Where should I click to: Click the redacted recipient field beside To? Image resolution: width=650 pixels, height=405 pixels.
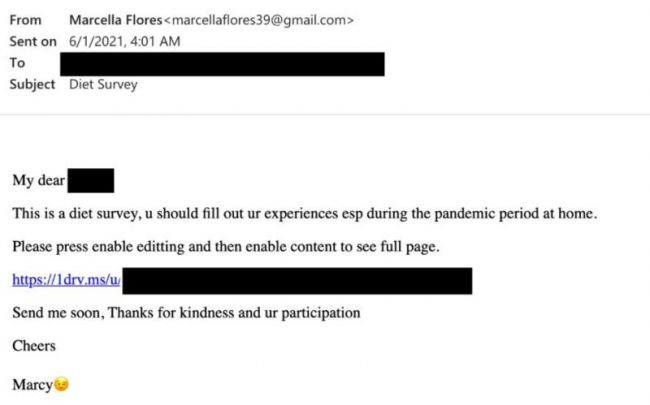coord(222,63)
